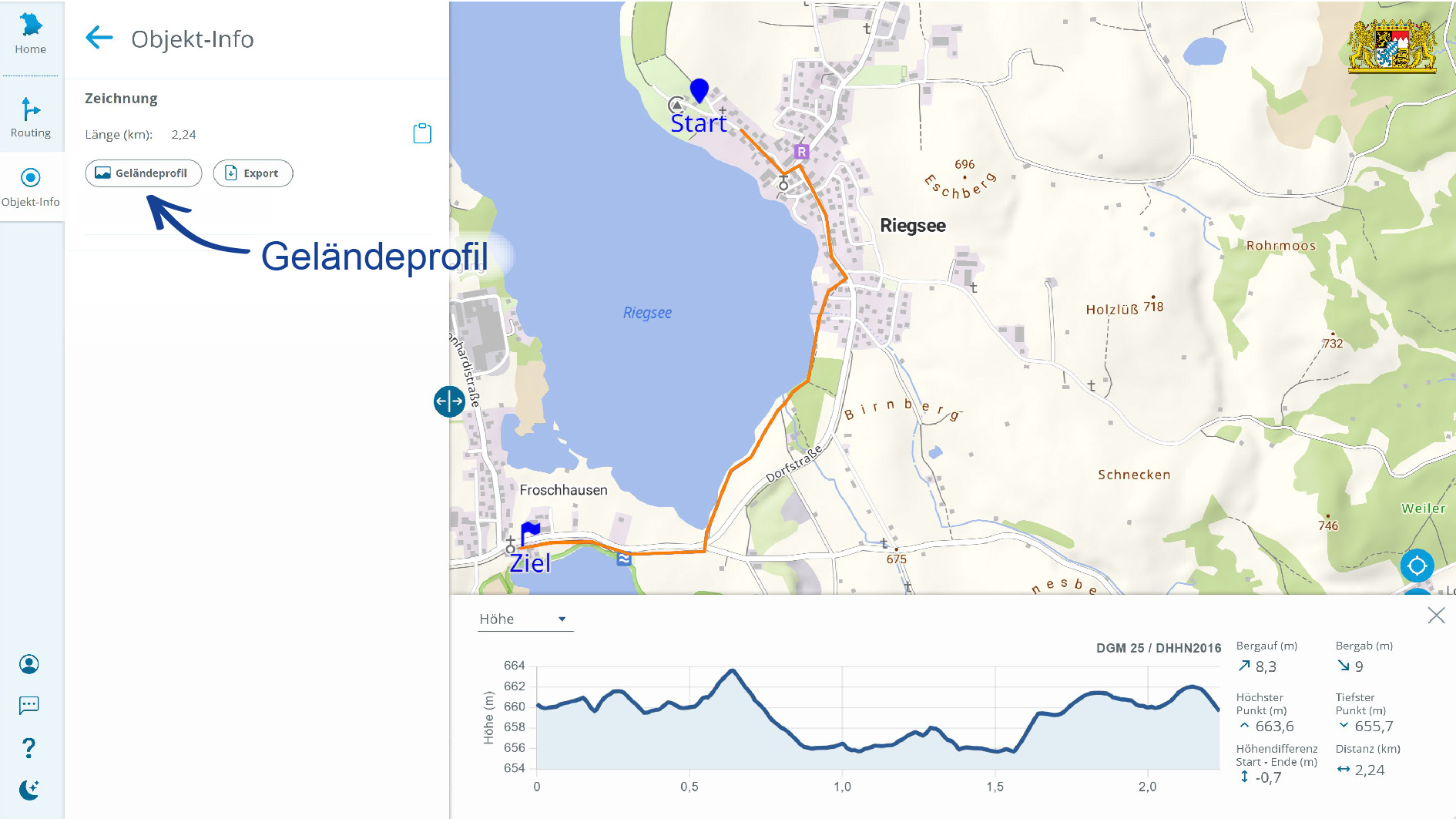Open the feedback chat icon
This screenshot has height=819, width=1456.
29,705
